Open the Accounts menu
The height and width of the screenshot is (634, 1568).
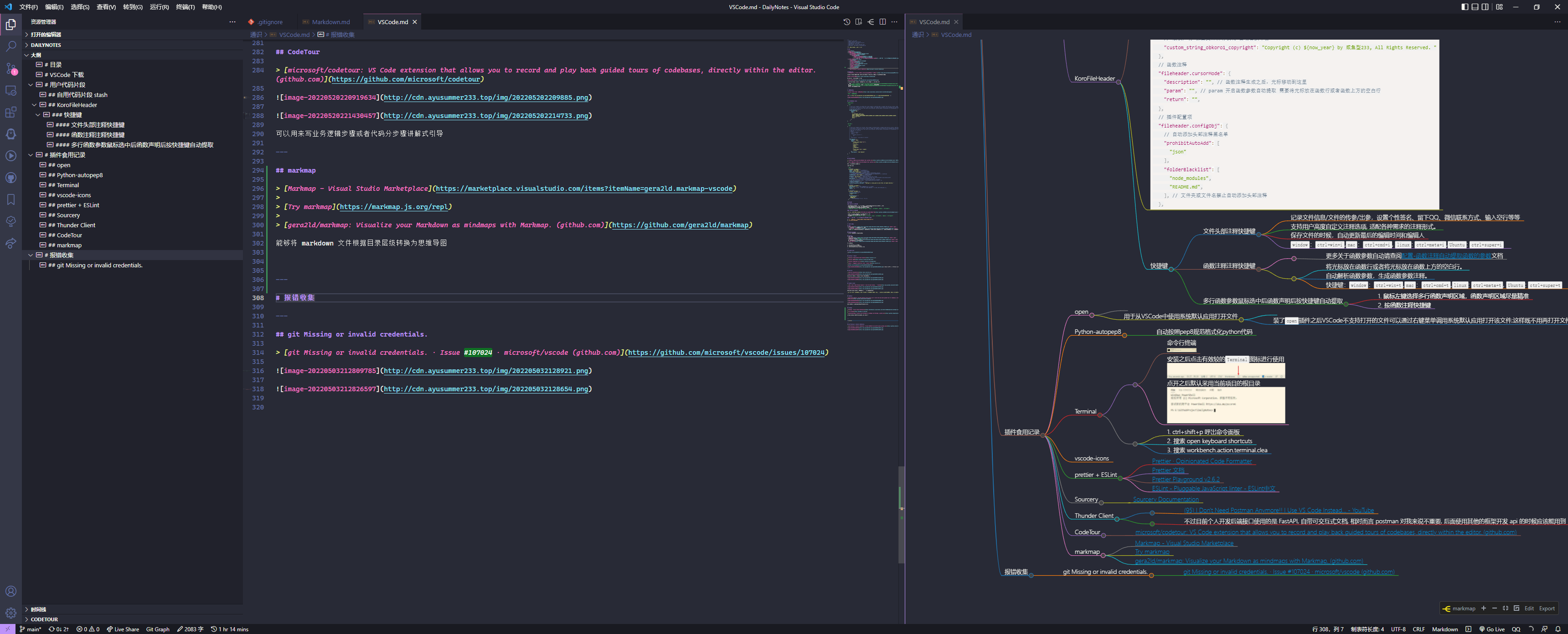click(x=11, y=591)
